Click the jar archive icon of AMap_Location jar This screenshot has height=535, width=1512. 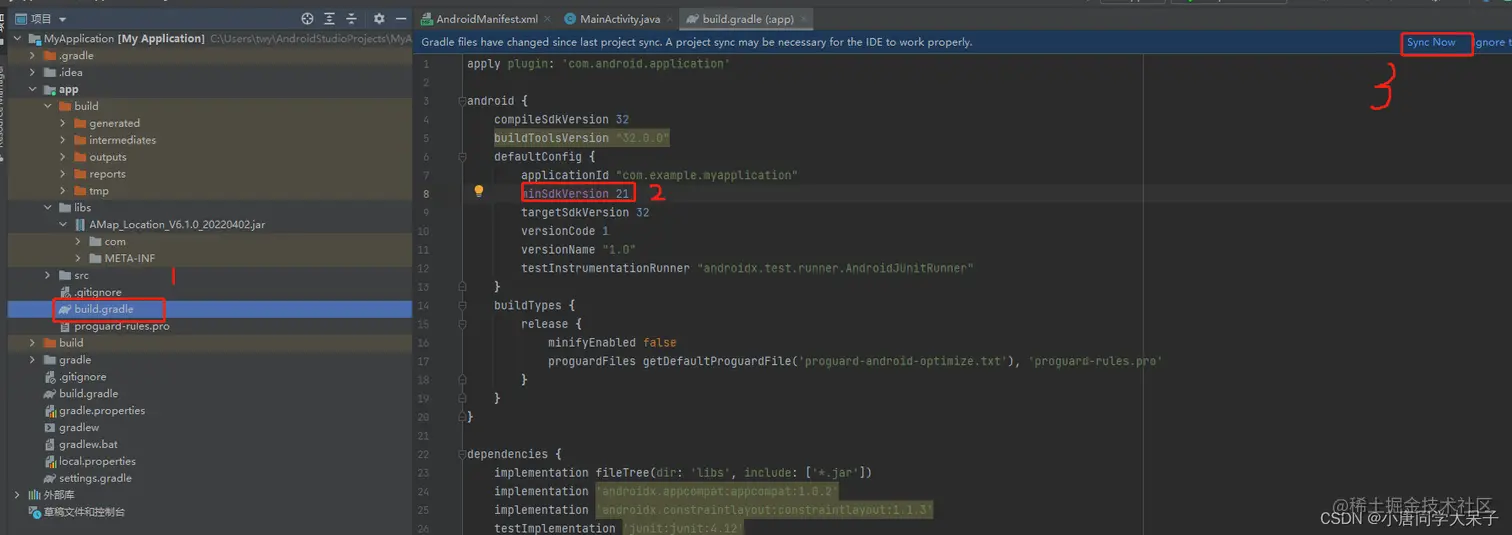click(x=81, y=225)
